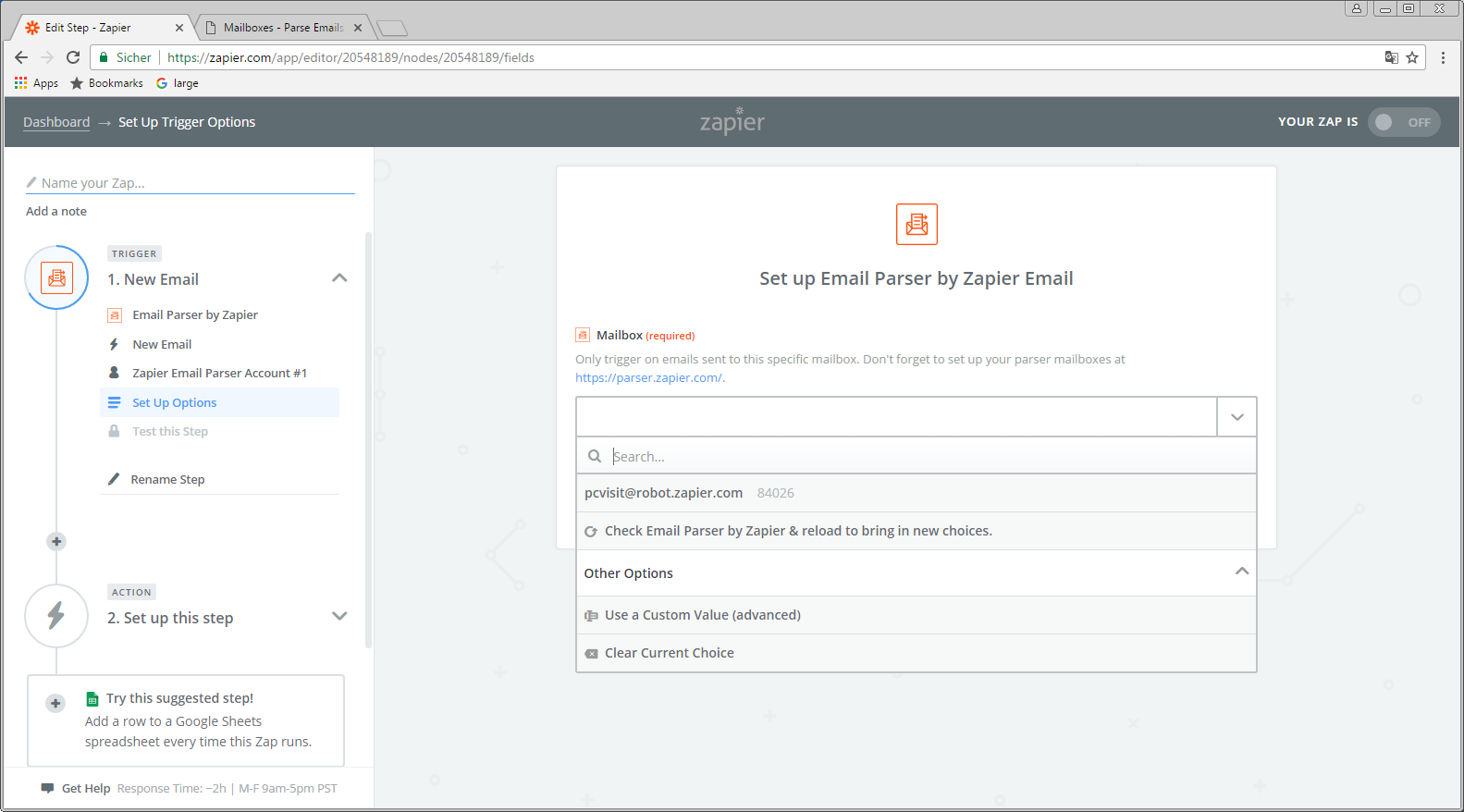
Task: Go forward in browser
Action: [47, 57]
